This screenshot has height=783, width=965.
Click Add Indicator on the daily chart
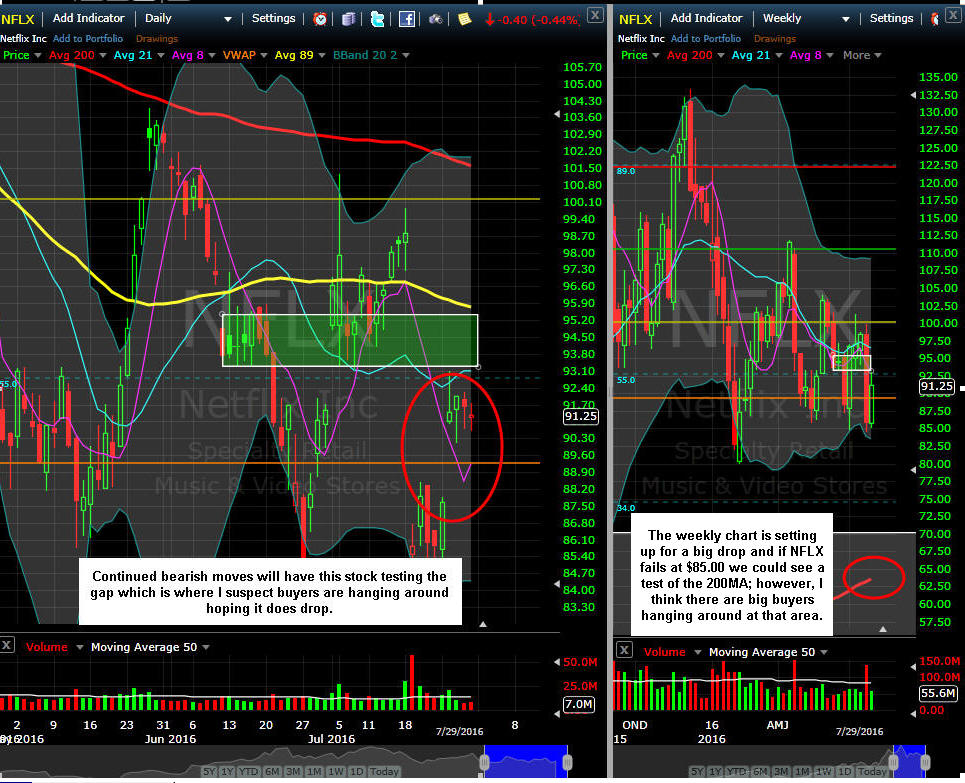tap(89, 18)
